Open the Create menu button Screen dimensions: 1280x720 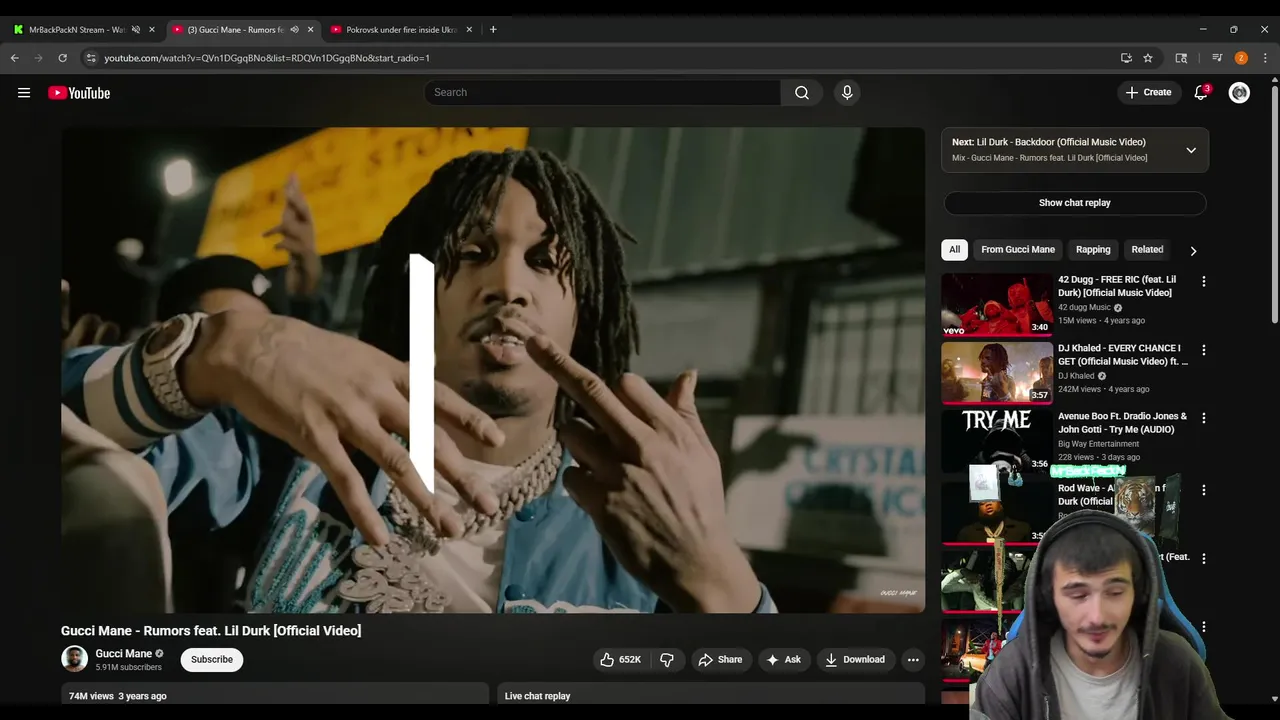[1148, 92]
